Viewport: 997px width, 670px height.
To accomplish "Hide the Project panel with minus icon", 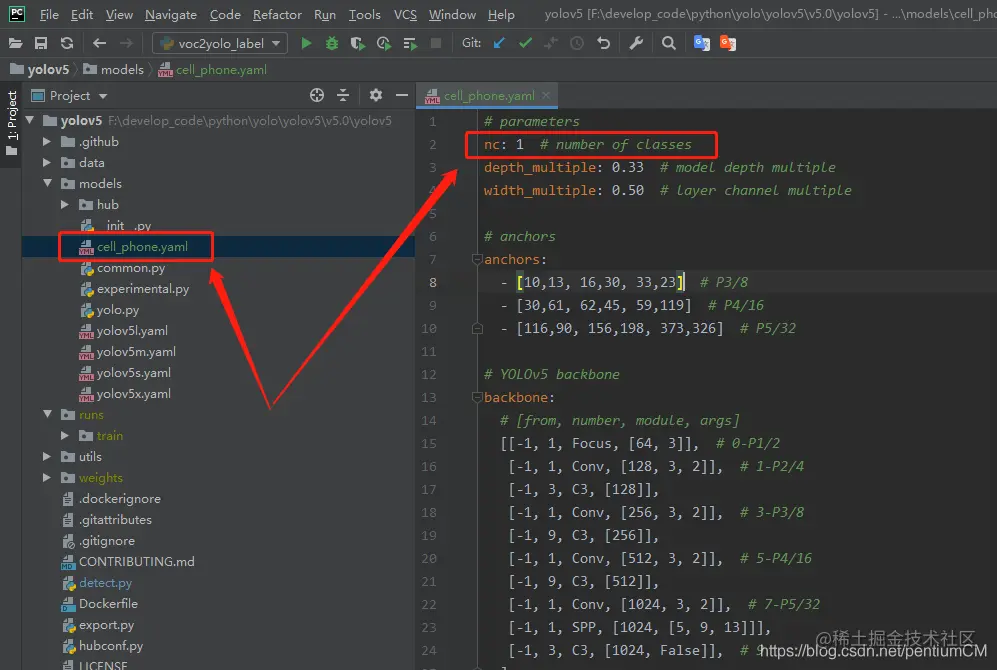I will 402,95.
